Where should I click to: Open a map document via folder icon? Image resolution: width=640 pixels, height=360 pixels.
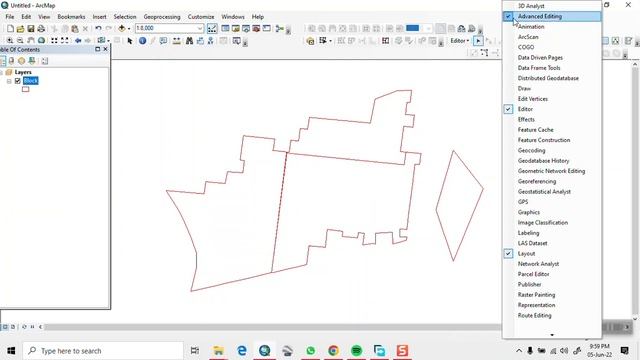[20, 29]
